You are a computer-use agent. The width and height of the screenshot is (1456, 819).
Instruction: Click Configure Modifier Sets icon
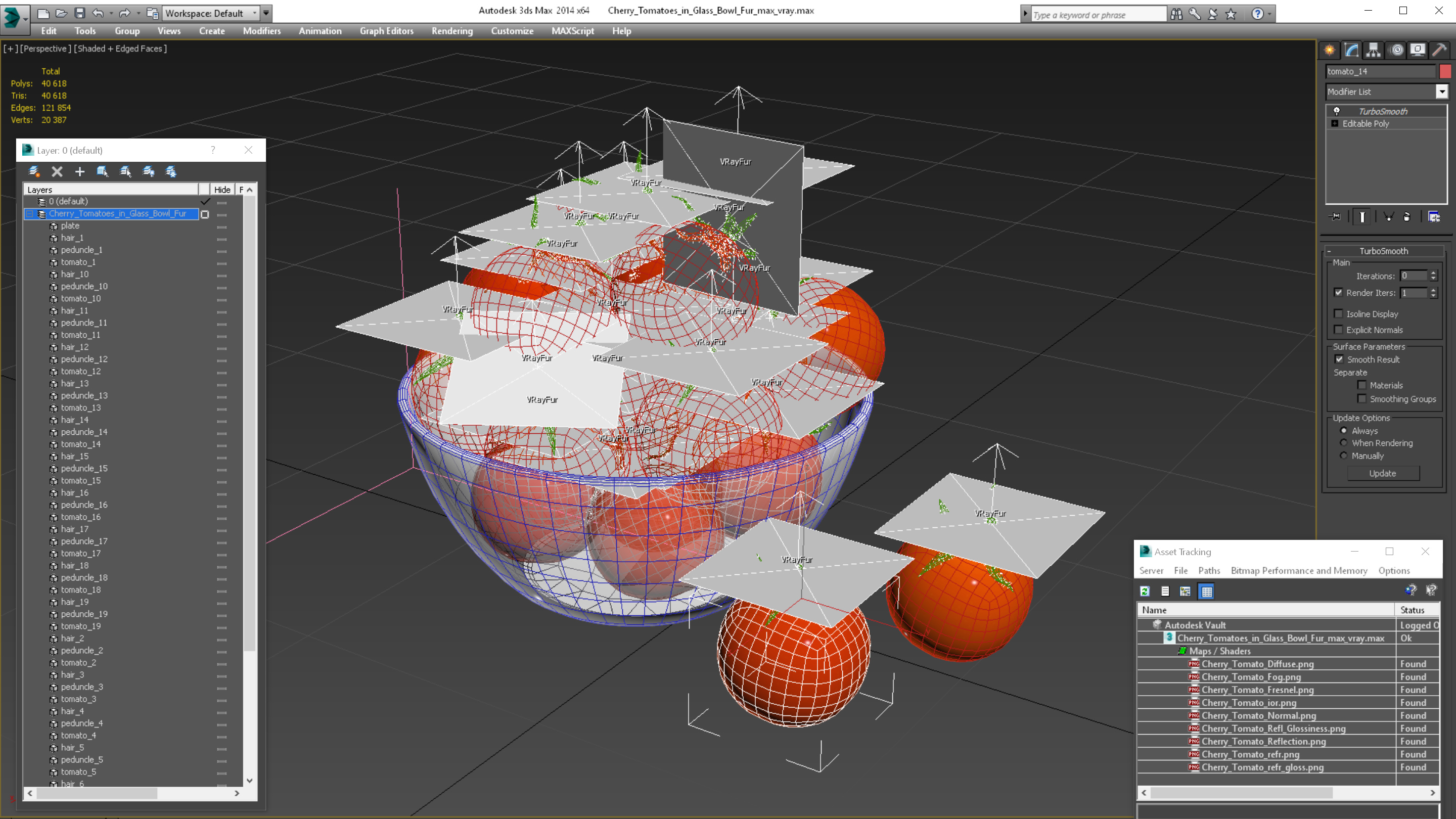[1434, 217]
